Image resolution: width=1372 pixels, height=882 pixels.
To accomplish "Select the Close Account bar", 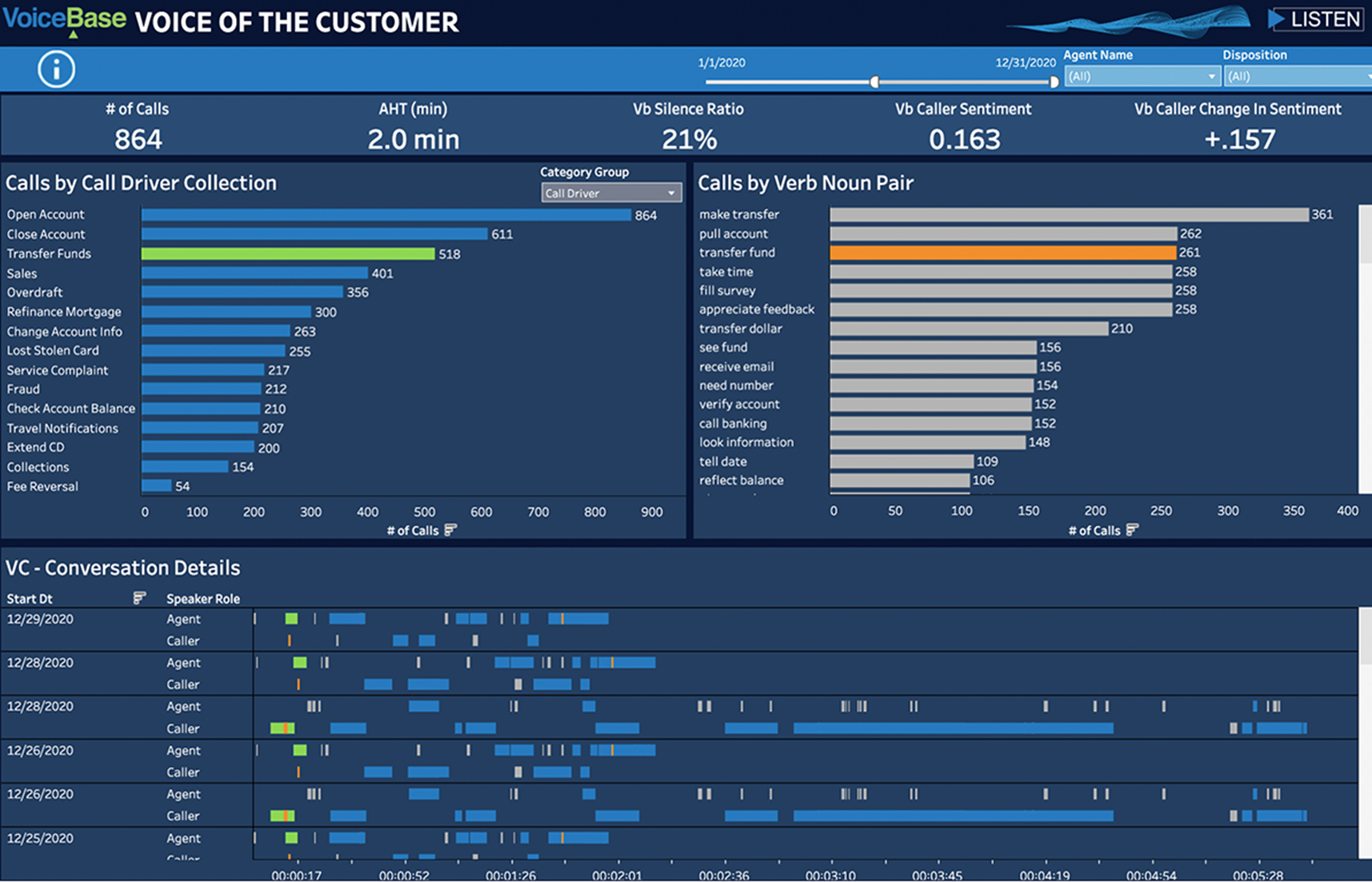I will pyautogui.click(x=314, y=234).
